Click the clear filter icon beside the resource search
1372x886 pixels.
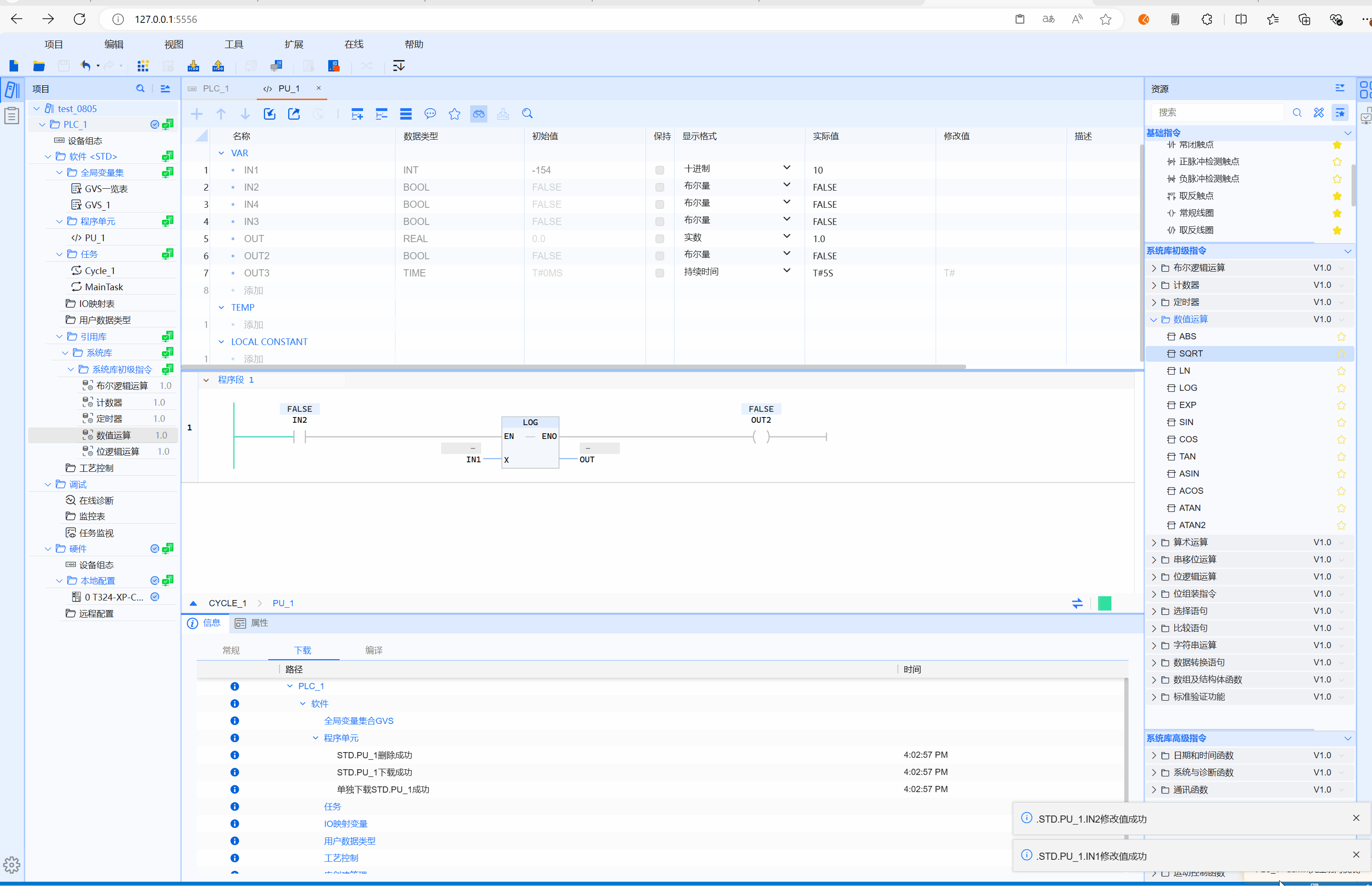coord(1319,113)
